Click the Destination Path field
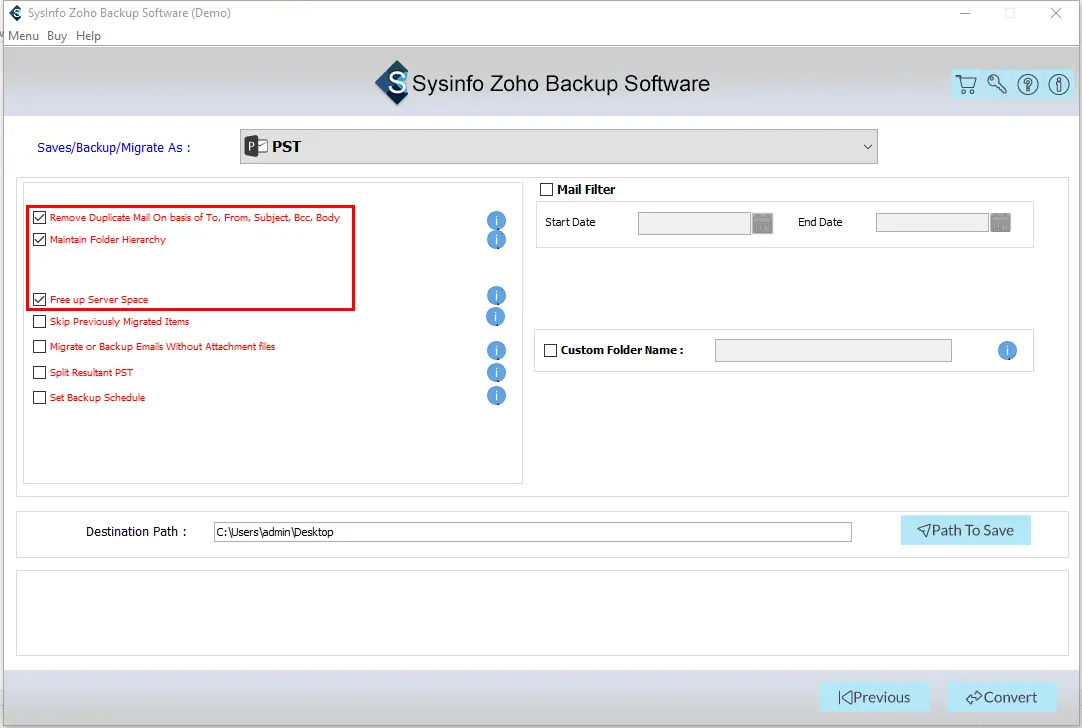 532,532
